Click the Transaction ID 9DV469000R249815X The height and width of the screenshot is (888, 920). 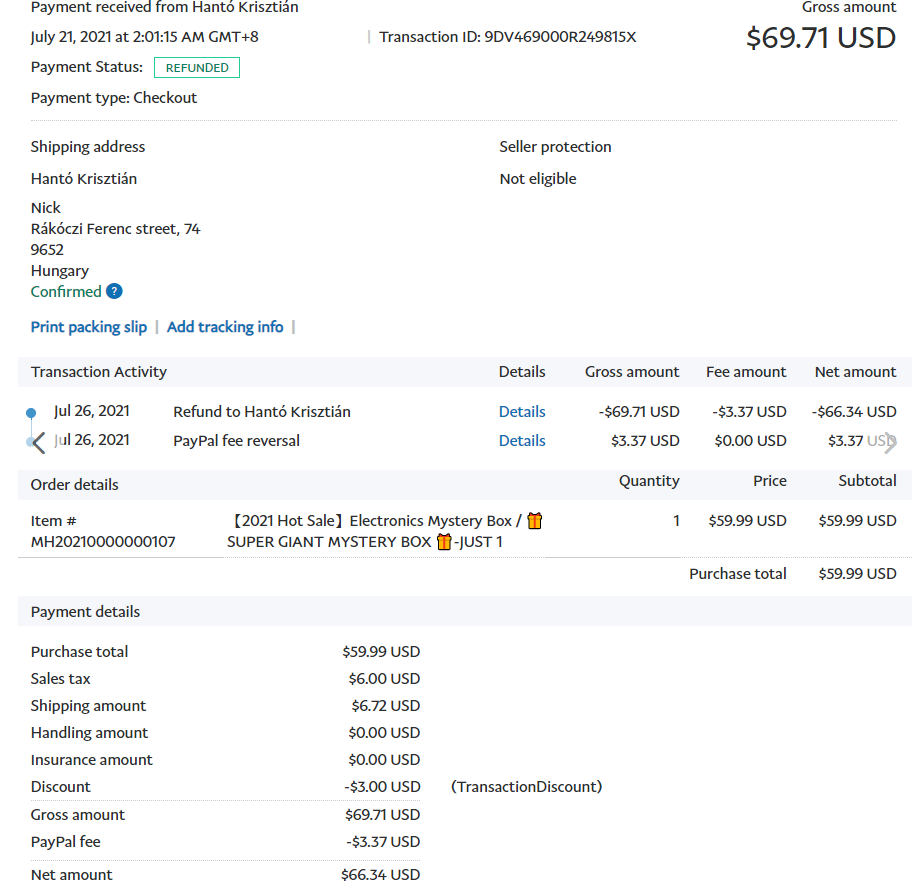click(x=559, y=37)
